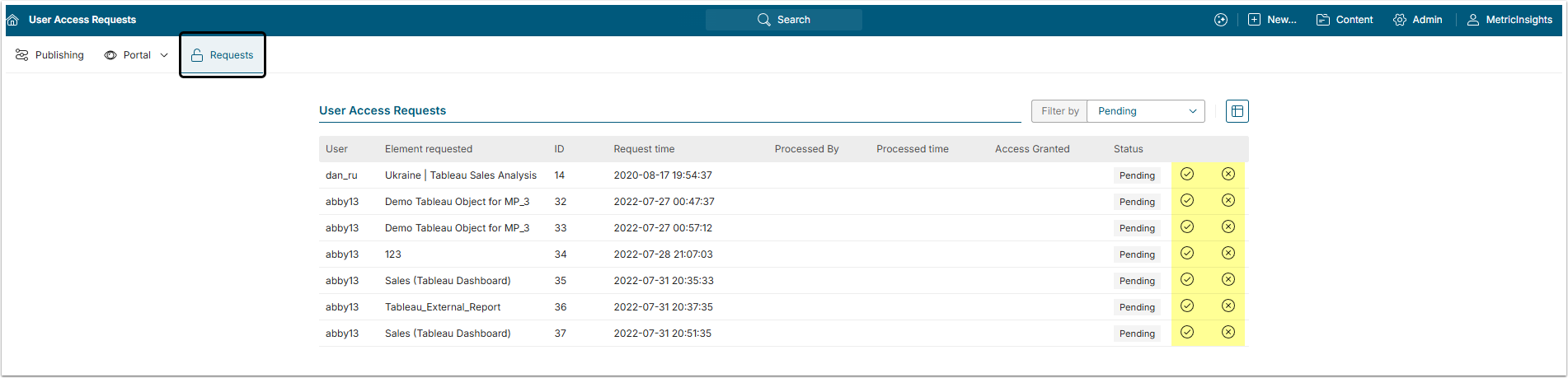1568x378 pixels.
Task: Deny request ID 37 with the X icon
Action: (1228, 332)
